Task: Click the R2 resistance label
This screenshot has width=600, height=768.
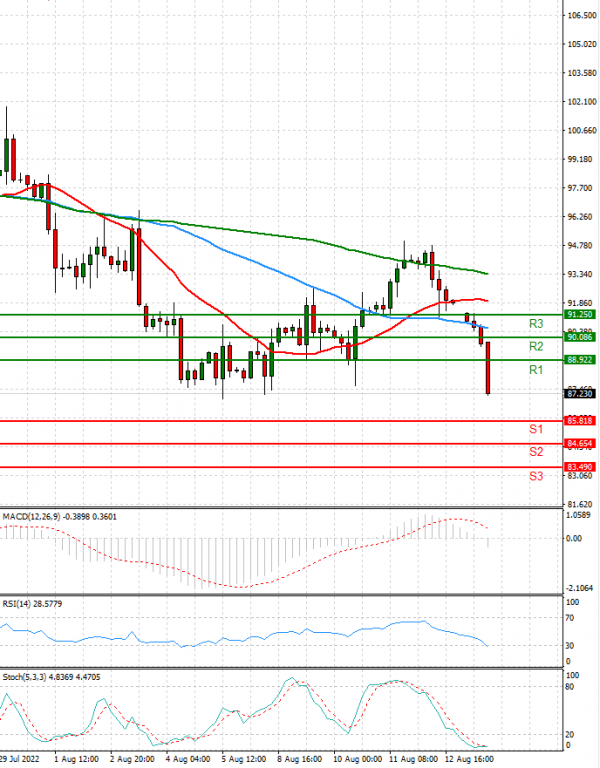Action: pos(536,346)
